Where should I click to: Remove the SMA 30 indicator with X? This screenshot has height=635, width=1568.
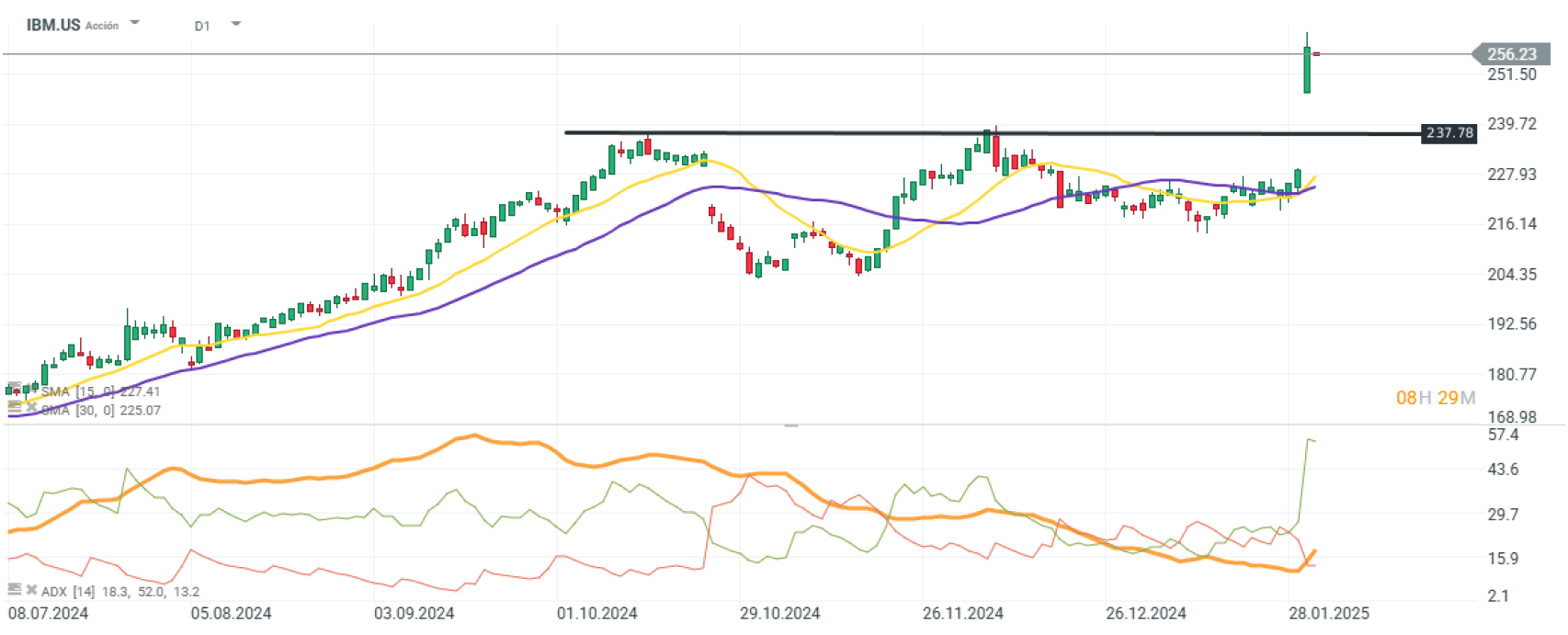(31, 407)
